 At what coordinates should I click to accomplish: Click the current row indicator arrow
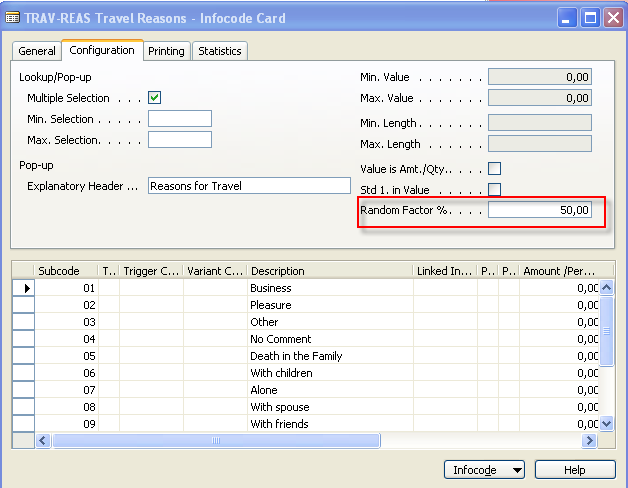coord(27,288)
